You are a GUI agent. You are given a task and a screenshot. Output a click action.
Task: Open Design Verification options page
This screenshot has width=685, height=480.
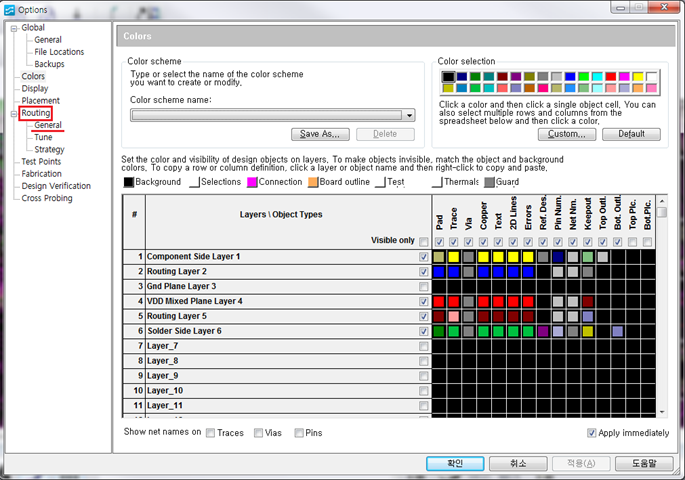point(56,186)
